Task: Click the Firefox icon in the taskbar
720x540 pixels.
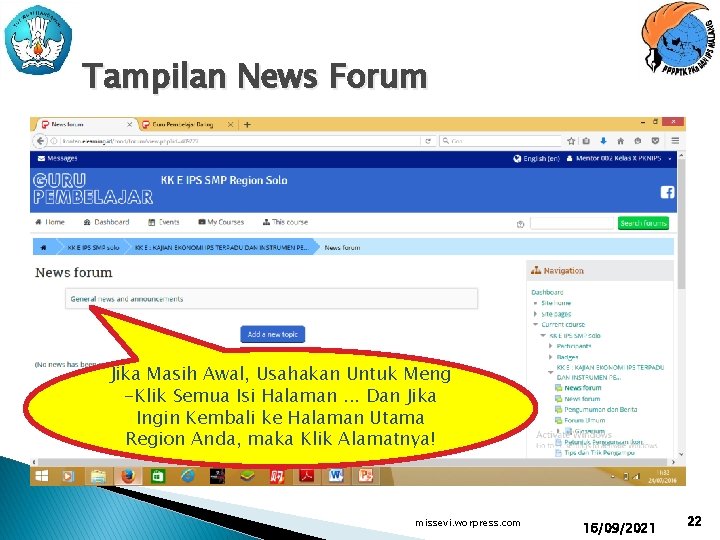Action: pyautogui.click(x=128, y=476)
